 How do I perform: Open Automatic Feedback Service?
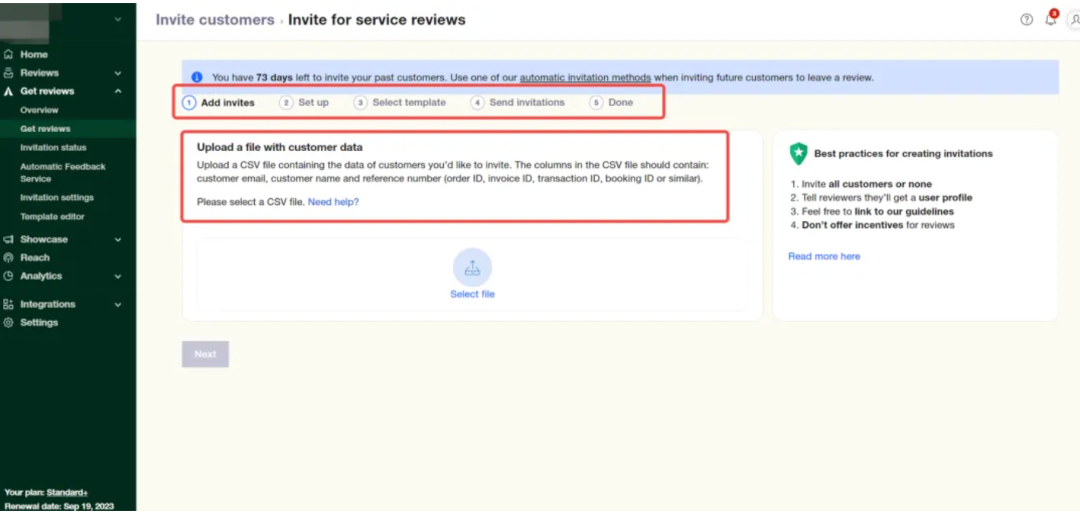[x=63, y=172]
